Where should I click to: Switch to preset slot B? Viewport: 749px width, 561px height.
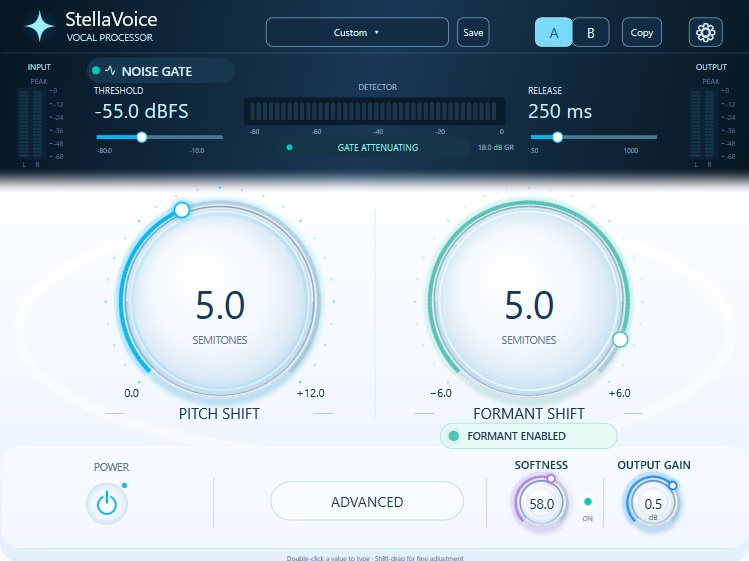click(591, 32)
